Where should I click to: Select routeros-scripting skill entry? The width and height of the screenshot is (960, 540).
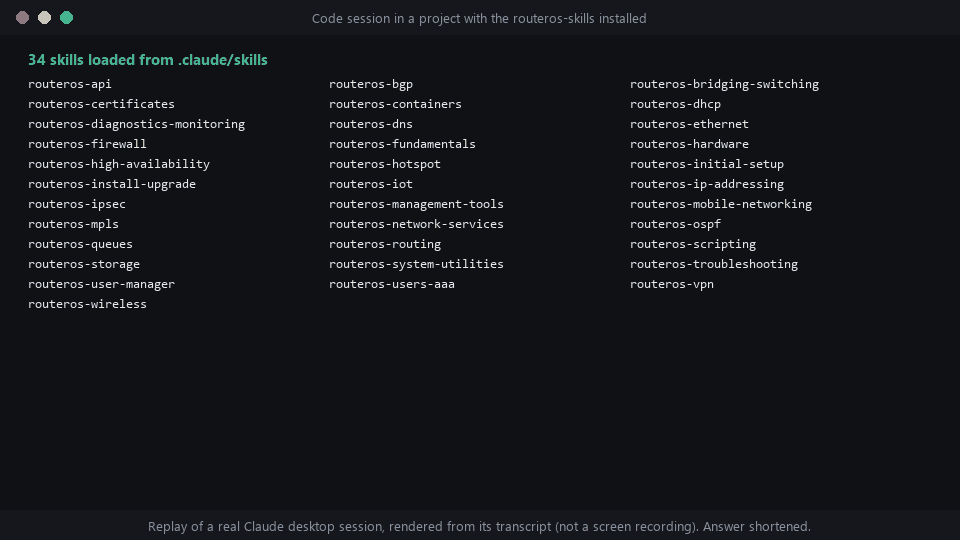(x=693, y=244)
